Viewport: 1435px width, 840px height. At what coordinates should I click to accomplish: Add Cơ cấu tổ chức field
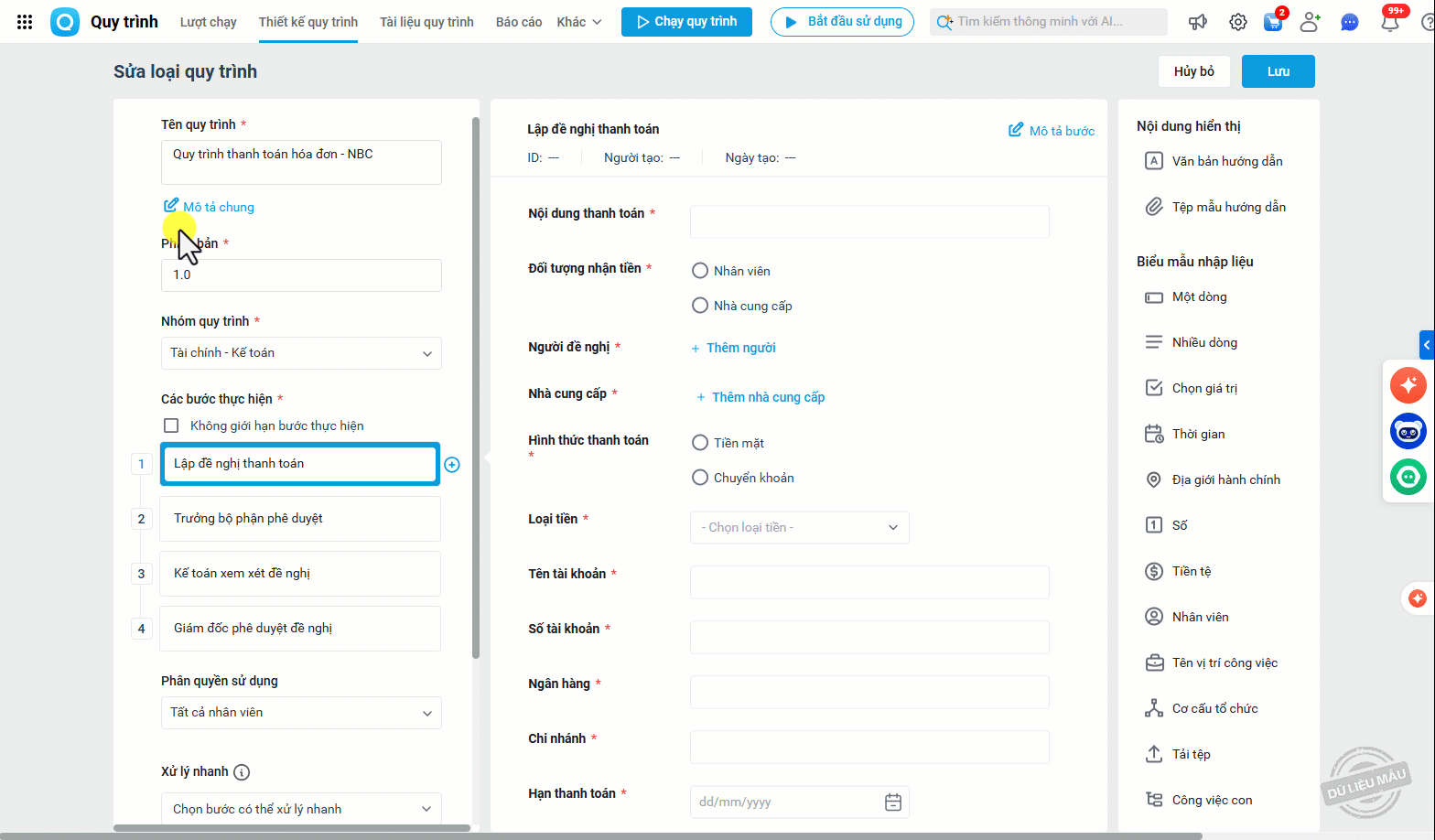(x=1202, y=708)
